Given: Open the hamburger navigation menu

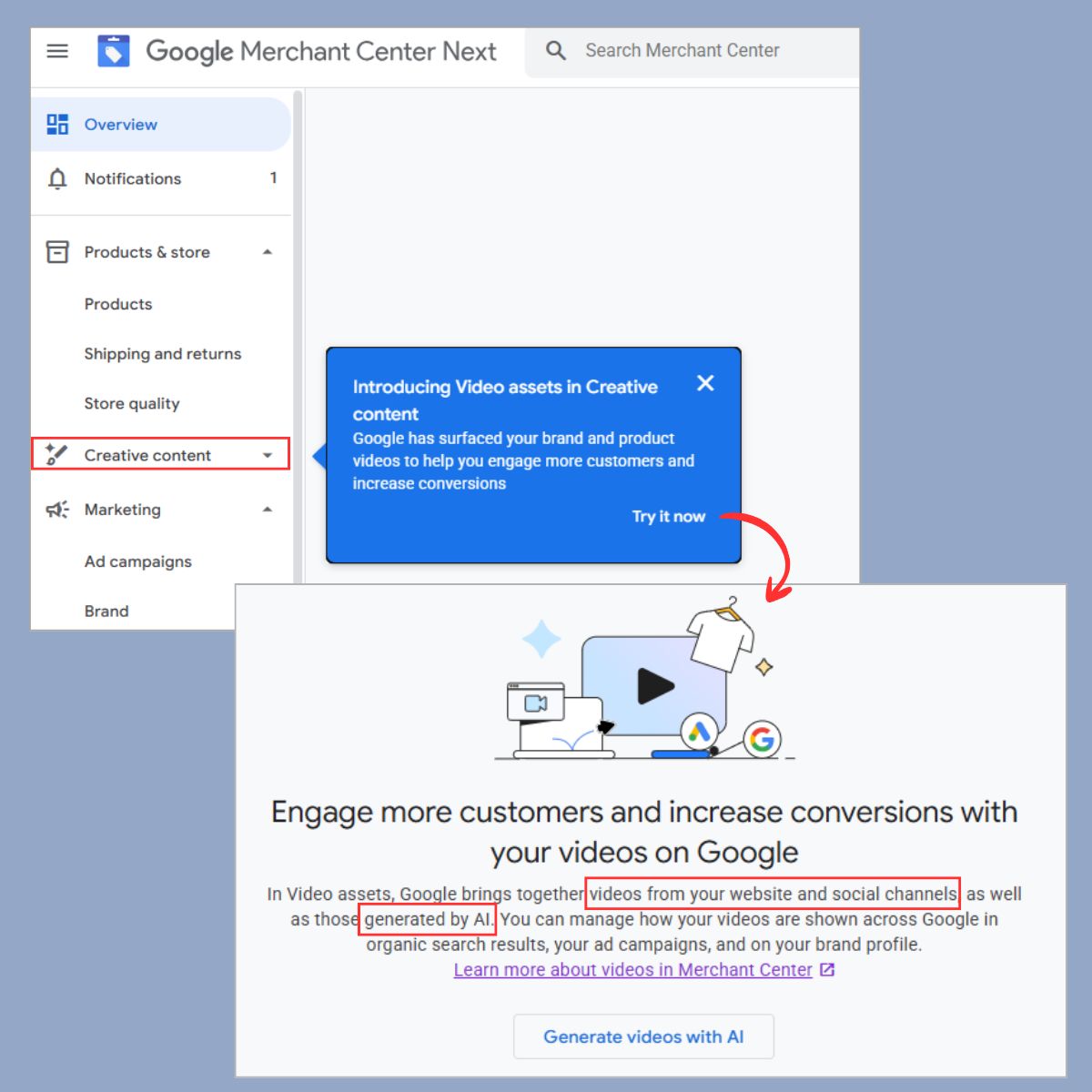Looking at the screenshot, I should coord(57,52).
